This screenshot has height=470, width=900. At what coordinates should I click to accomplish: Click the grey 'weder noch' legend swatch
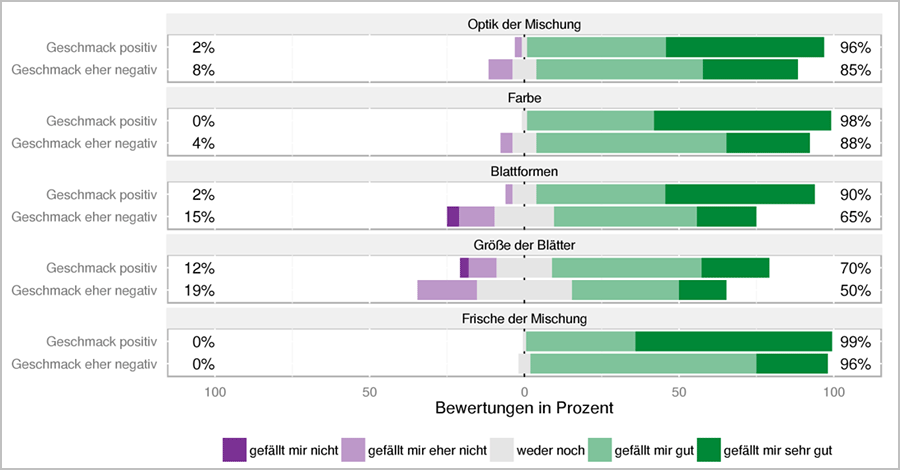(x=501, y=450)
